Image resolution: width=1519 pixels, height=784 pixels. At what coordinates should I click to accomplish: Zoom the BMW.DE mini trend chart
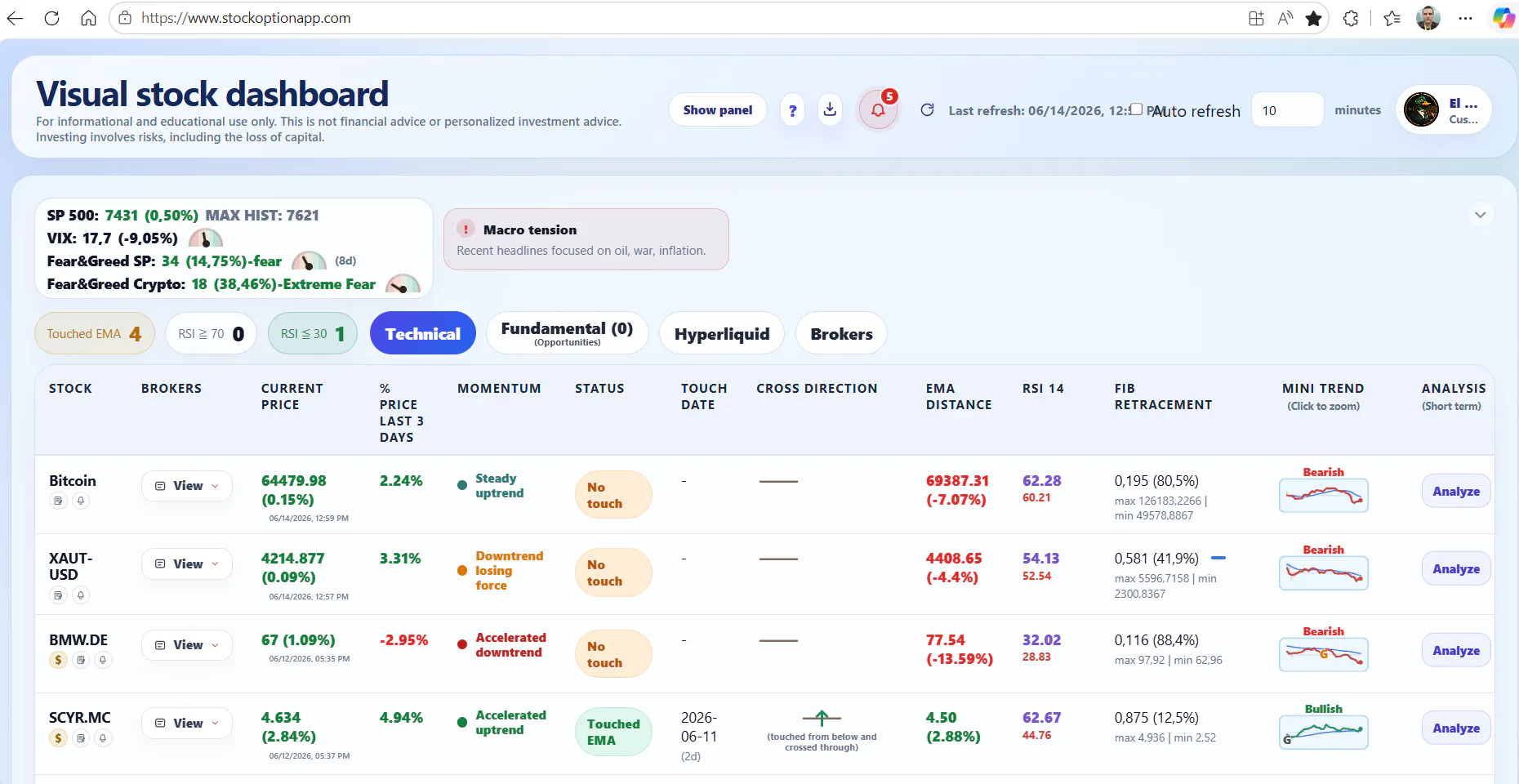pos(1323,655)
